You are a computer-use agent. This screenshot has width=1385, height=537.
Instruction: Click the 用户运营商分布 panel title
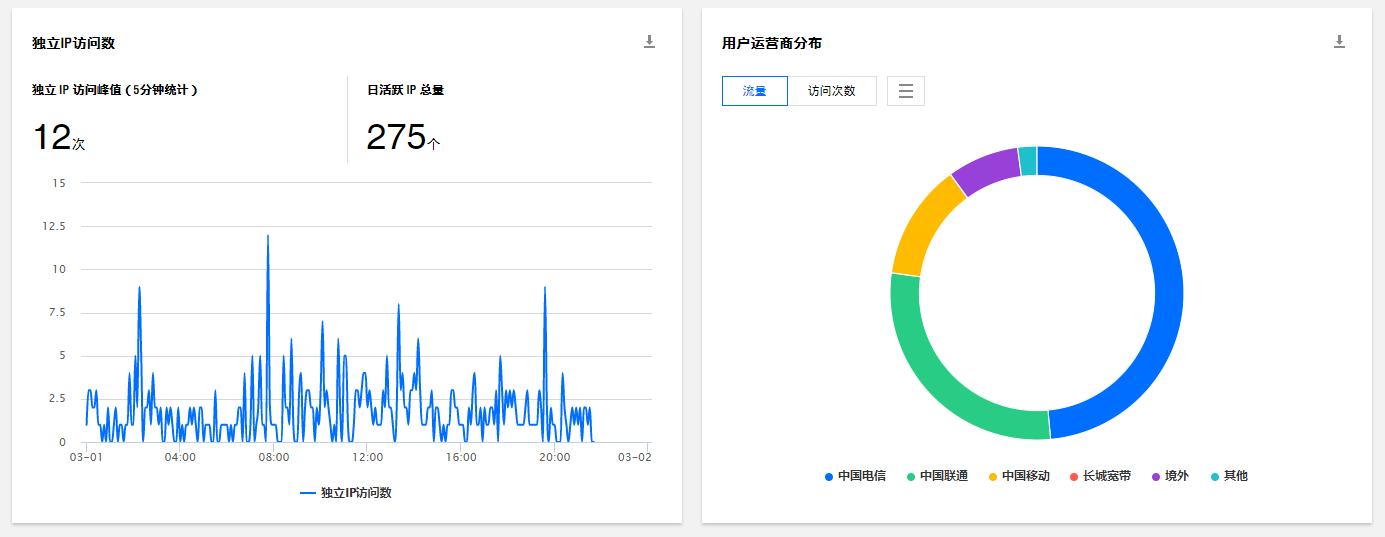pyautogui.click(x=772, y=43)
